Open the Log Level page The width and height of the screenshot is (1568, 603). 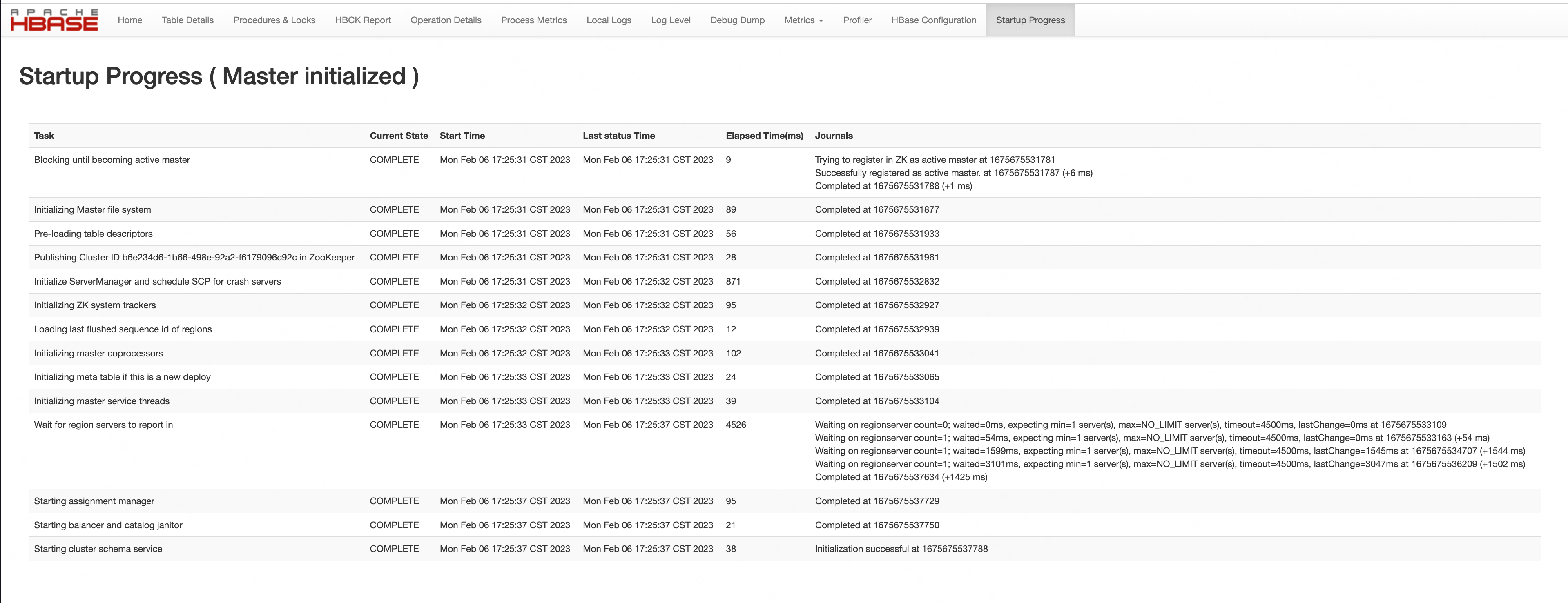[x=670, y=20]
